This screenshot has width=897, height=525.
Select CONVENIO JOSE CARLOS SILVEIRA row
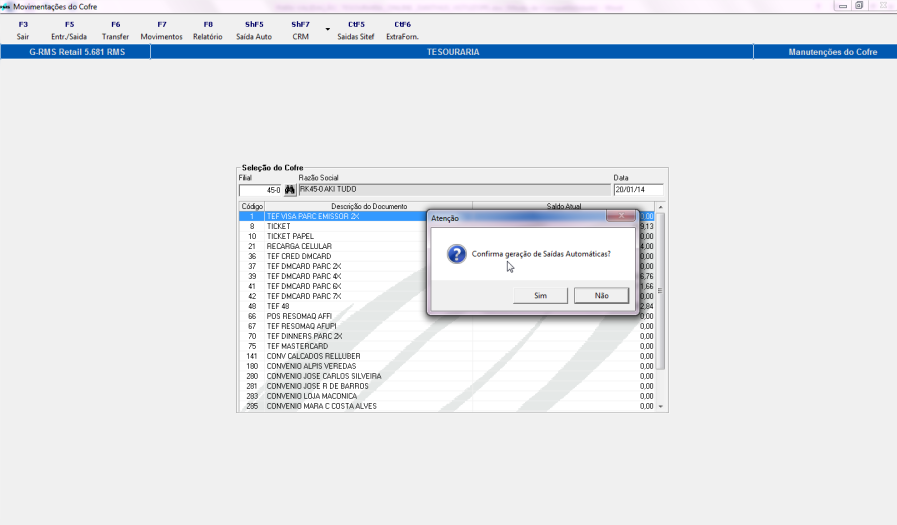pos(446,376)
